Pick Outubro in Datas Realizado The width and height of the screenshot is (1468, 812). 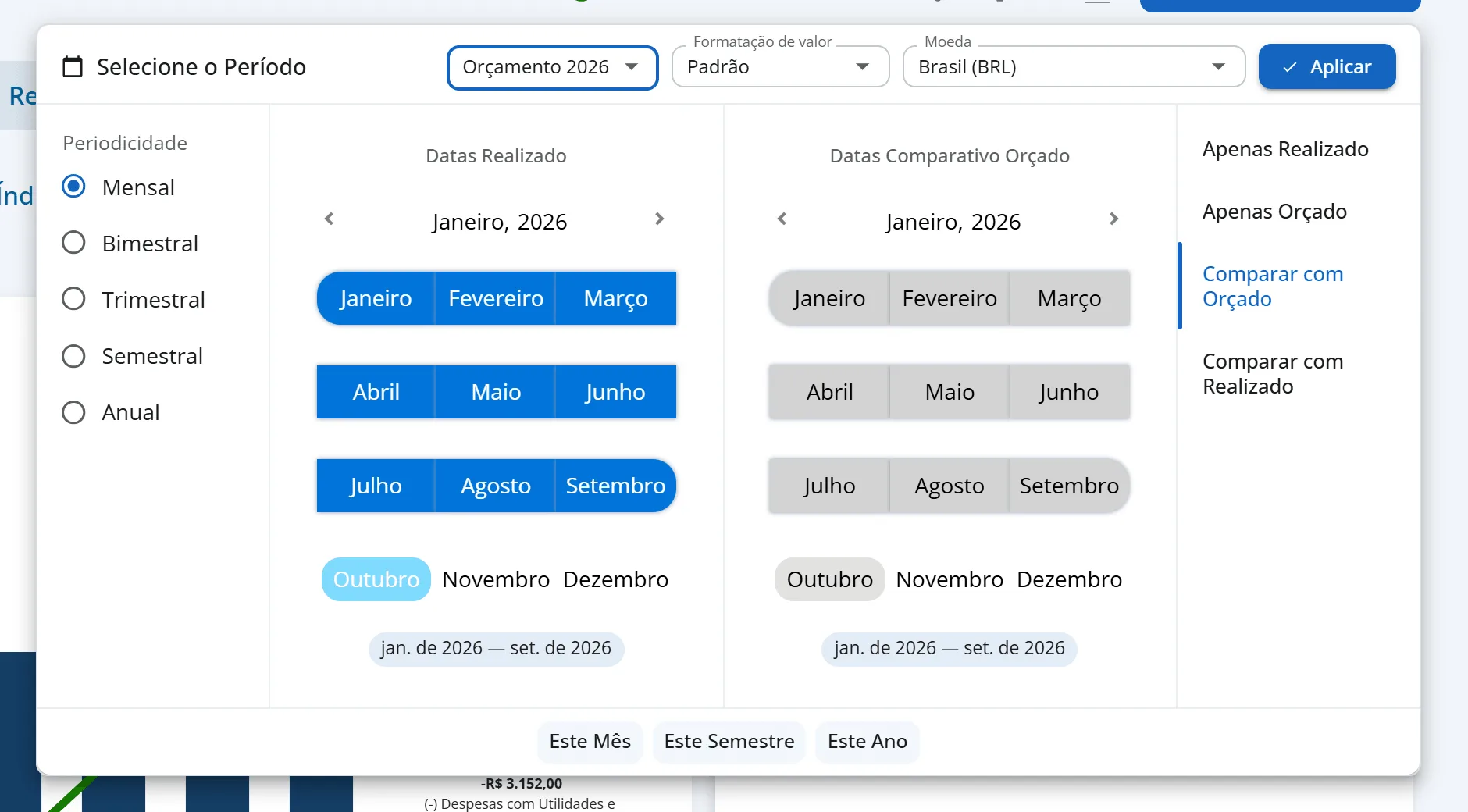(x=376, y=579)
